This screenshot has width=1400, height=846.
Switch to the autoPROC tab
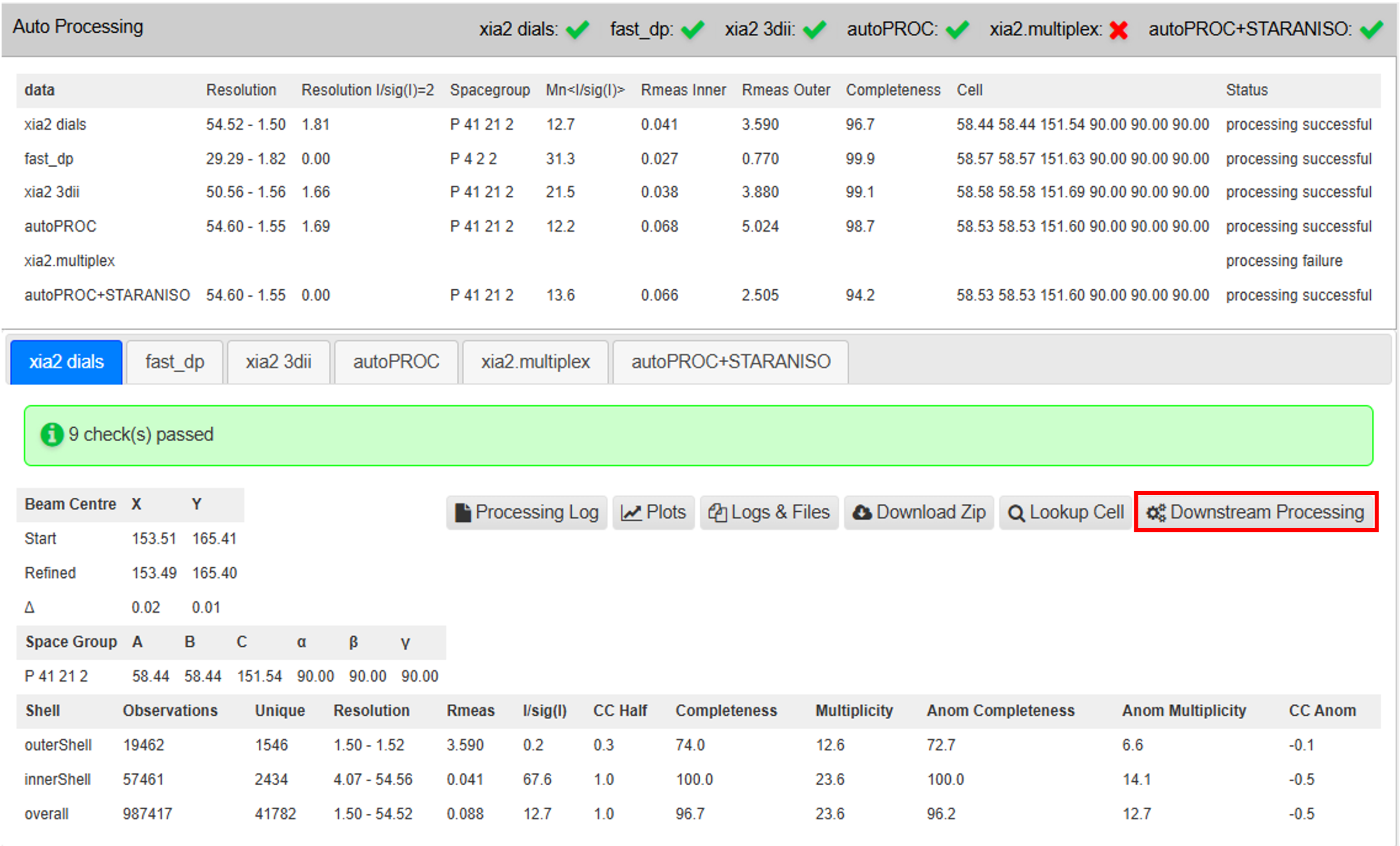(396, 362)
